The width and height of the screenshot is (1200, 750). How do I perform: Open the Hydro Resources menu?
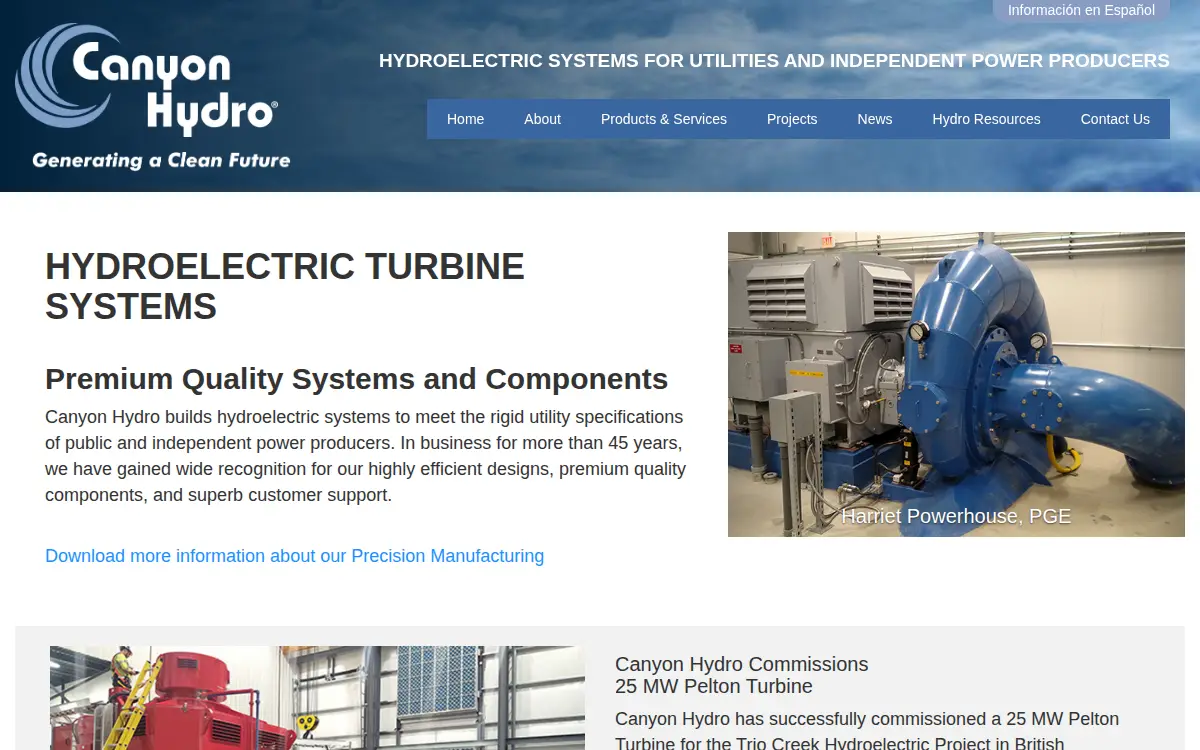pyautogui.click(x=986, y=119)
